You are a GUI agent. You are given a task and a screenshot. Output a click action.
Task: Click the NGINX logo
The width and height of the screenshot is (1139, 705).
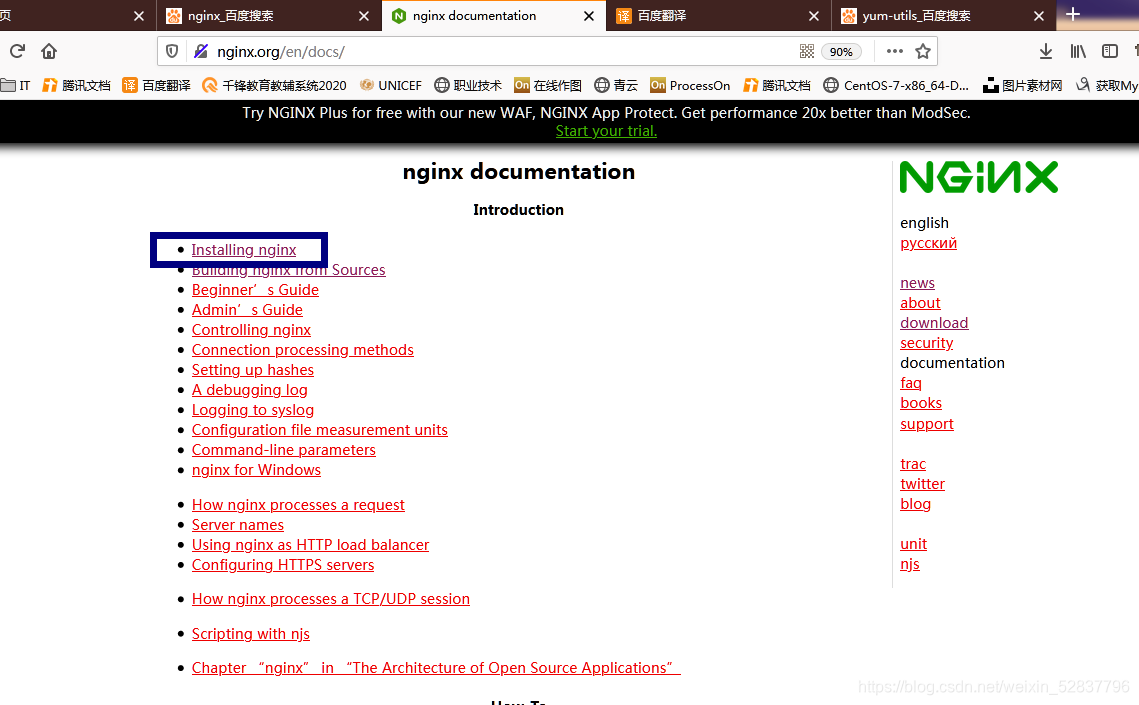pos(978,177)
